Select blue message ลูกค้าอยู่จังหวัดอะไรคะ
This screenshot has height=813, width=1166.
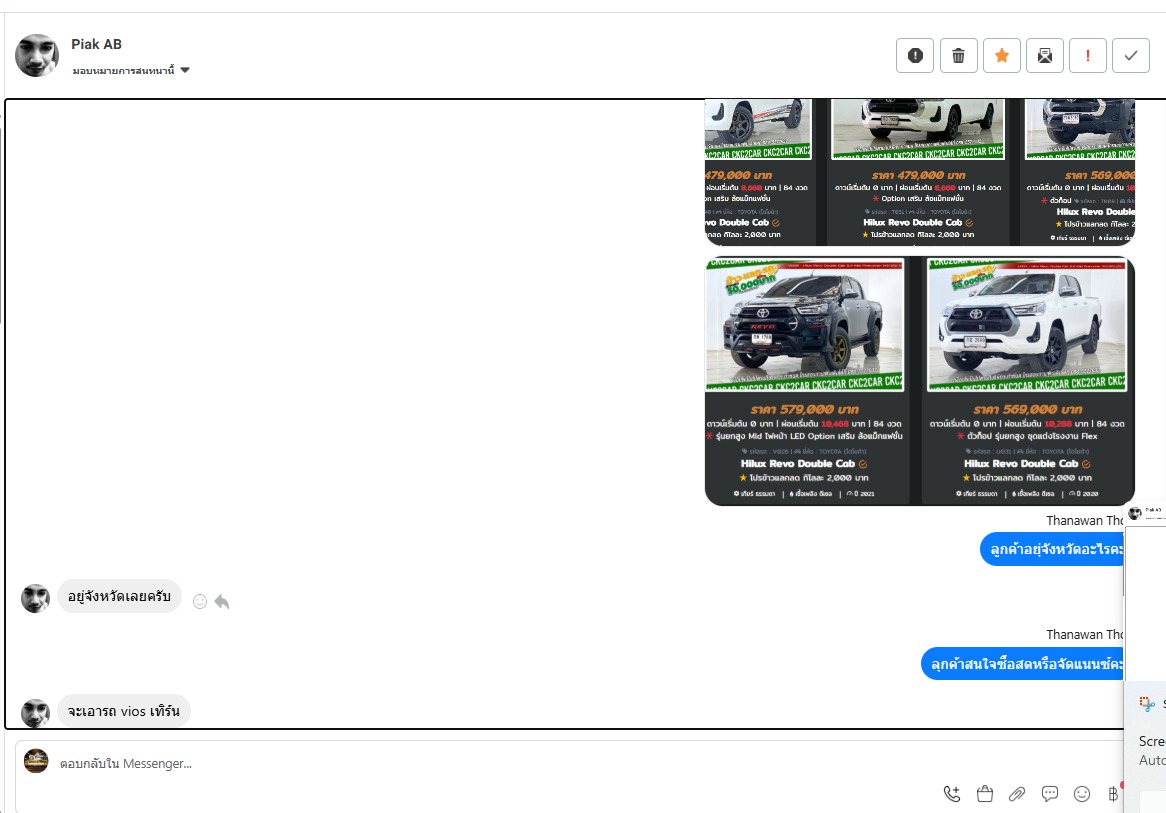point(1051,550)
